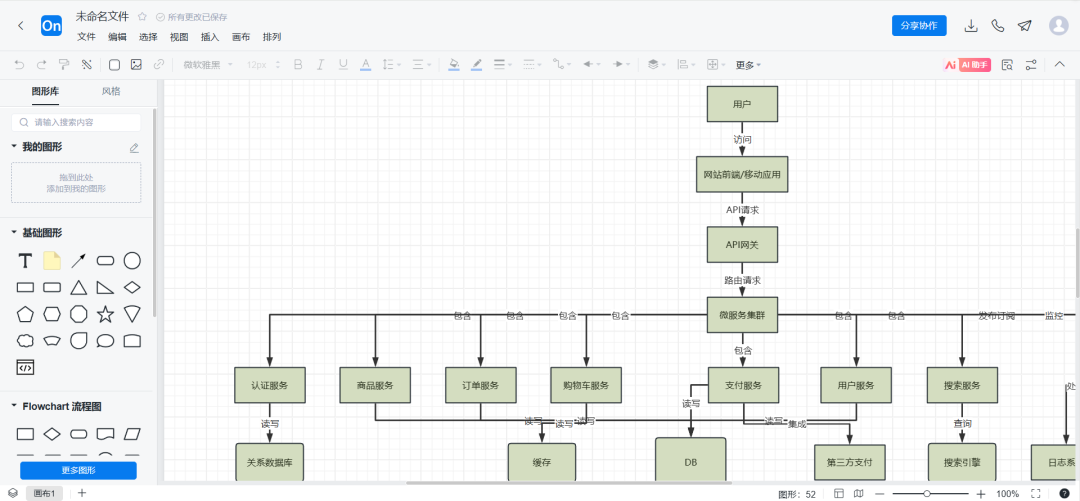The height and width of the screenshot is (501, 1080).
Task: Click the find and replace icon
Action: 1008,65
